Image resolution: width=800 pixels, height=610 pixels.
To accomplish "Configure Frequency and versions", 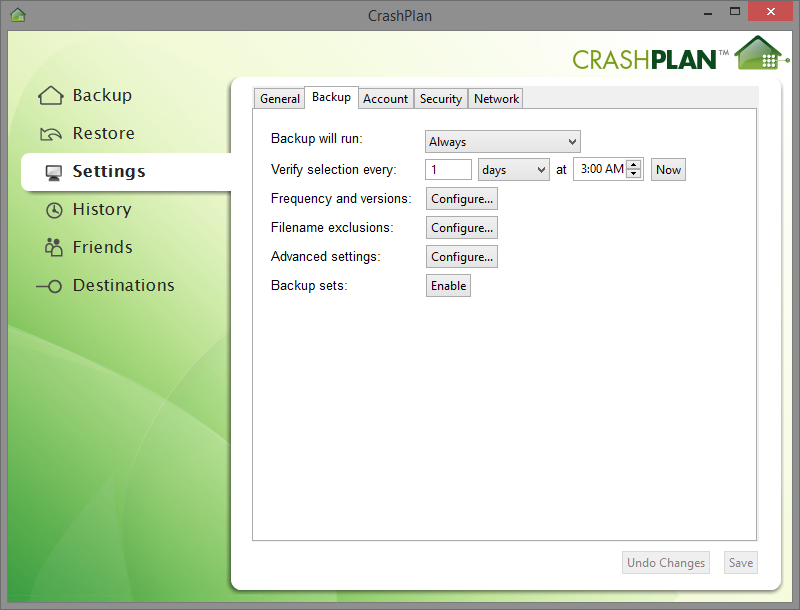I will pyautogui.click(x=462, y=199).
